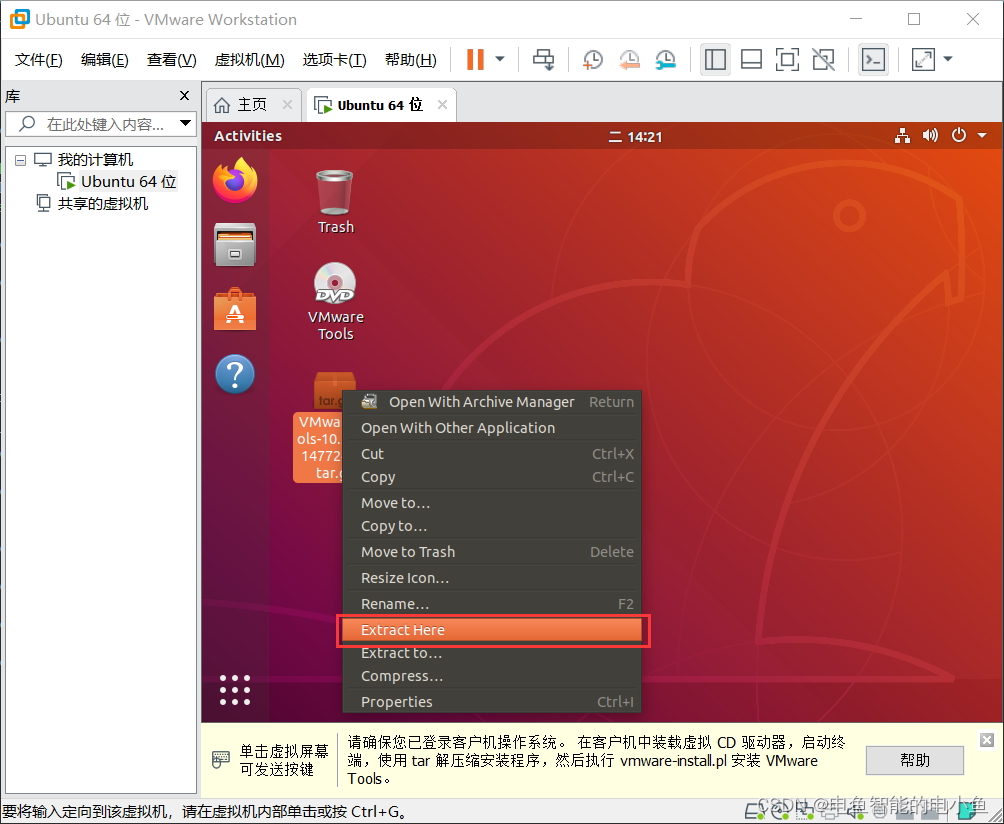This screenshot has height=824, width=1004.
Task: Click the Send Ctrl+Alt+Del toolbar icon
Action: pyautogui.click(x=544, y=60)
